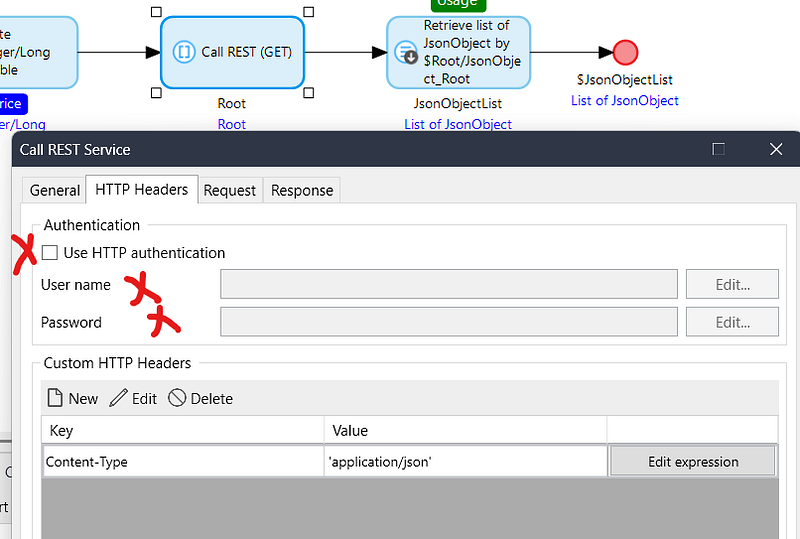Viewport: 800px width, 539px height.
Task: Open the Response tab
Action: pyautogui.click(x=302, y=190)
